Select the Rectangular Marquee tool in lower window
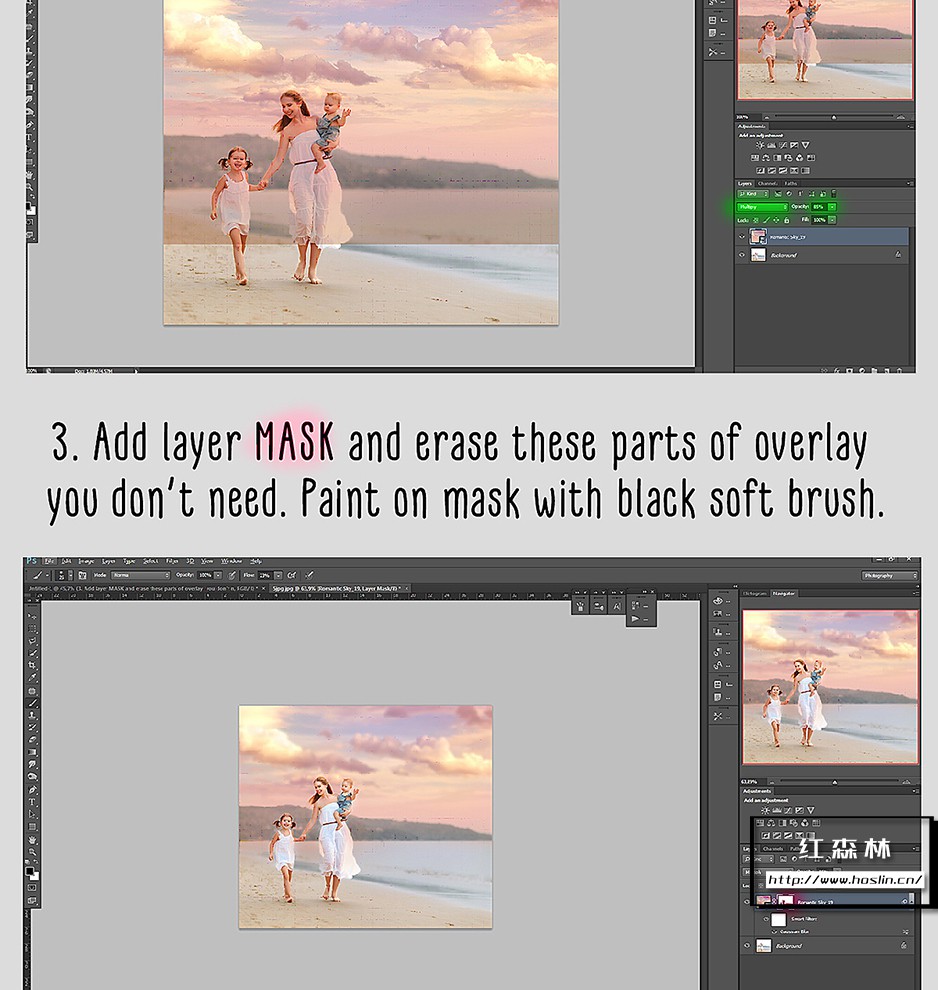This screenshot has height=990, width=938. point(32,629)
